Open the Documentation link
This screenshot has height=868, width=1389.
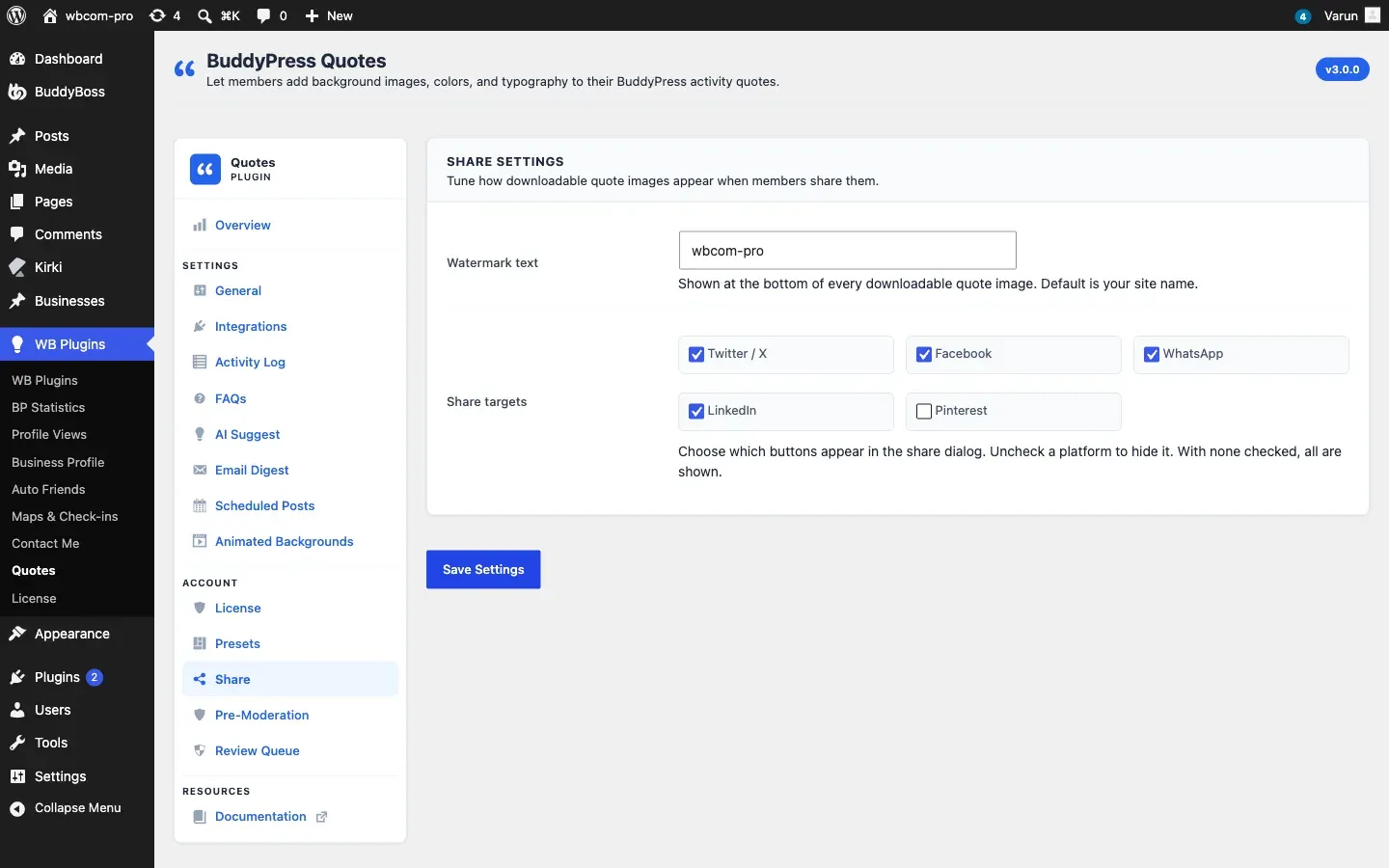(260, 816)
